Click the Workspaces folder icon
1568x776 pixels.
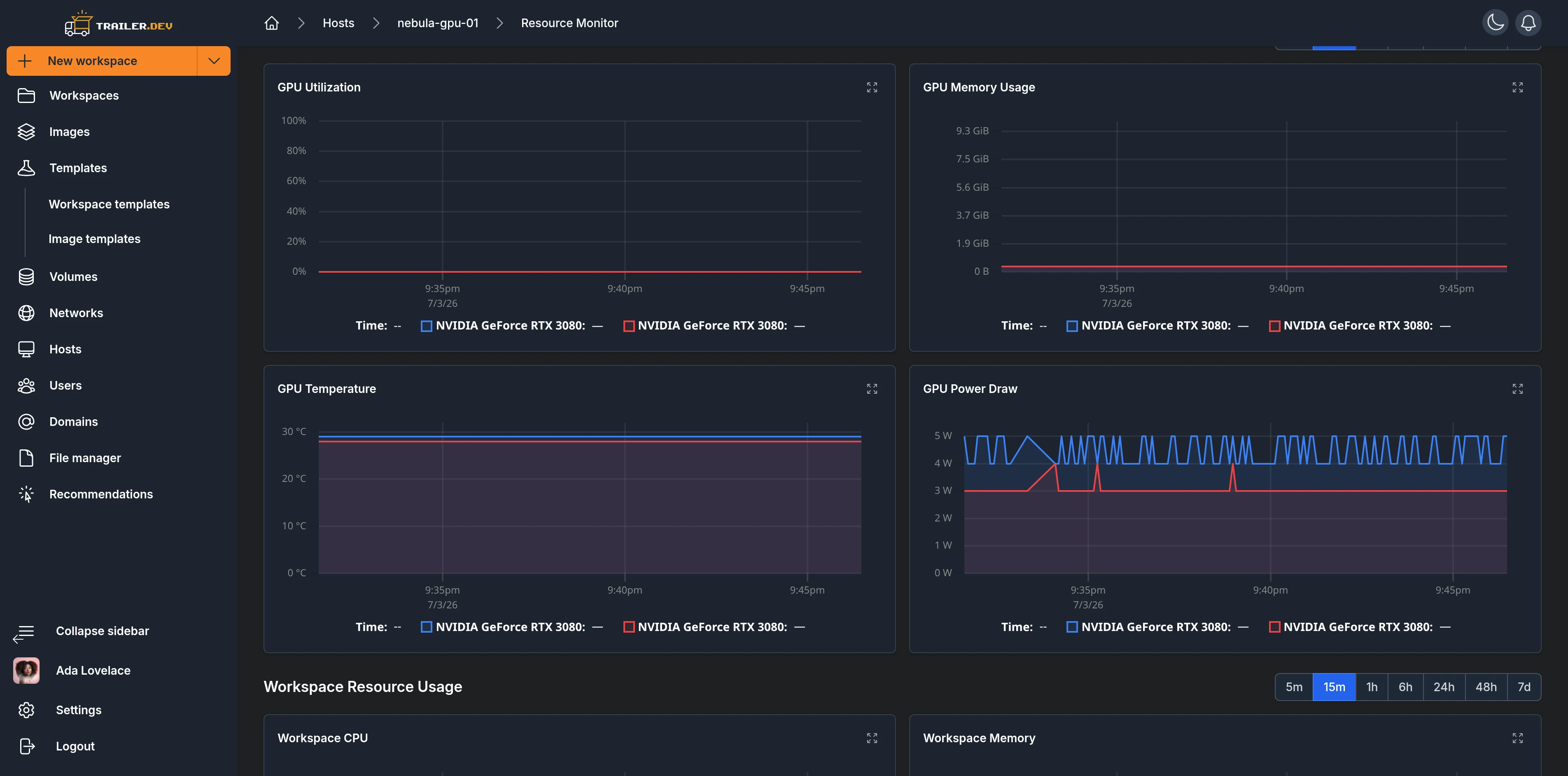click(26, 96)
